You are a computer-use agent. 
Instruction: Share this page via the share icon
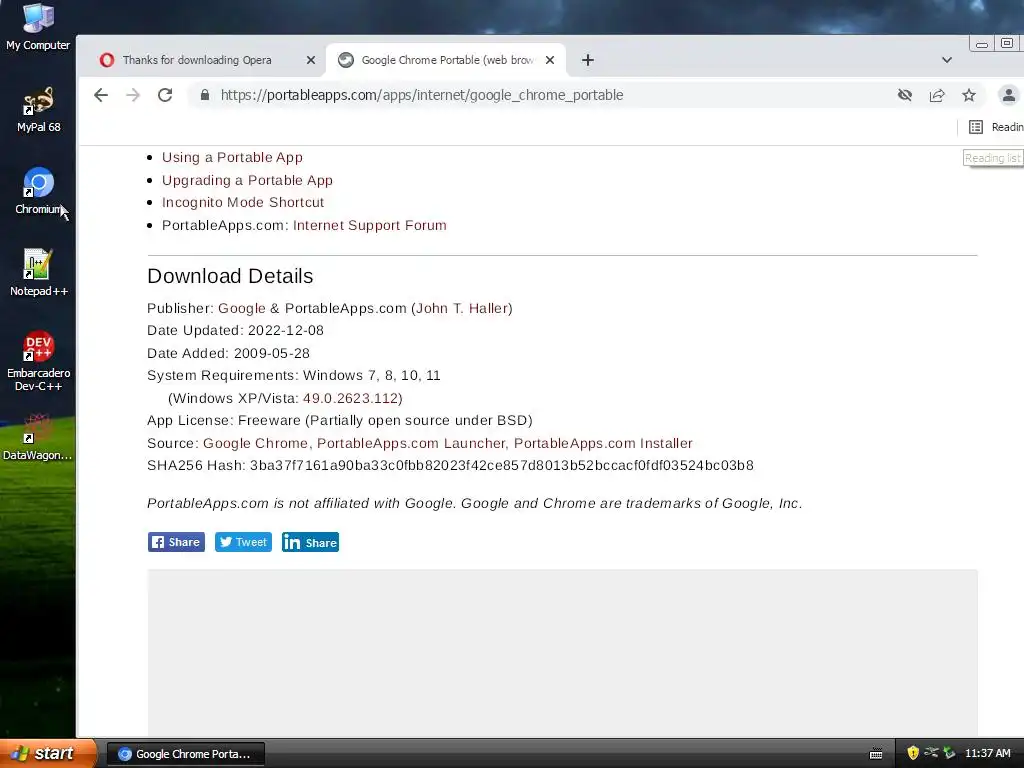pyautogui.click(x=936, y=95)
